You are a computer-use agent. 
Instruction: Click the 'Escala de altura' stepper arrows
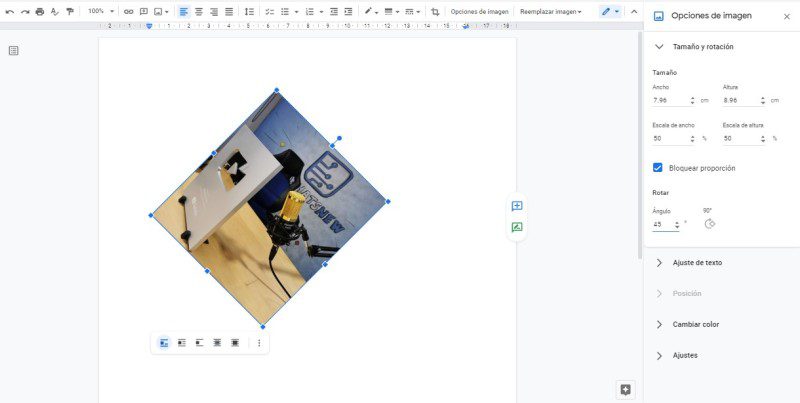coord(763,138)
